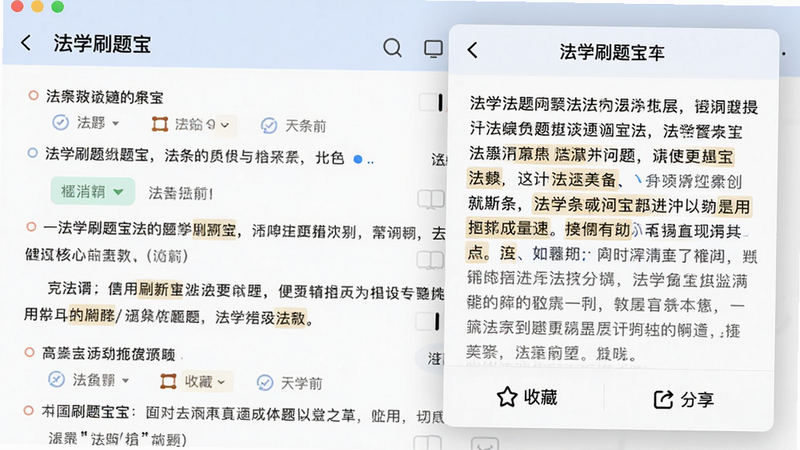Open the 收藏 dropdown in lower tag row
This screenshot has width=800, height=450.
(x=205, y=382)
